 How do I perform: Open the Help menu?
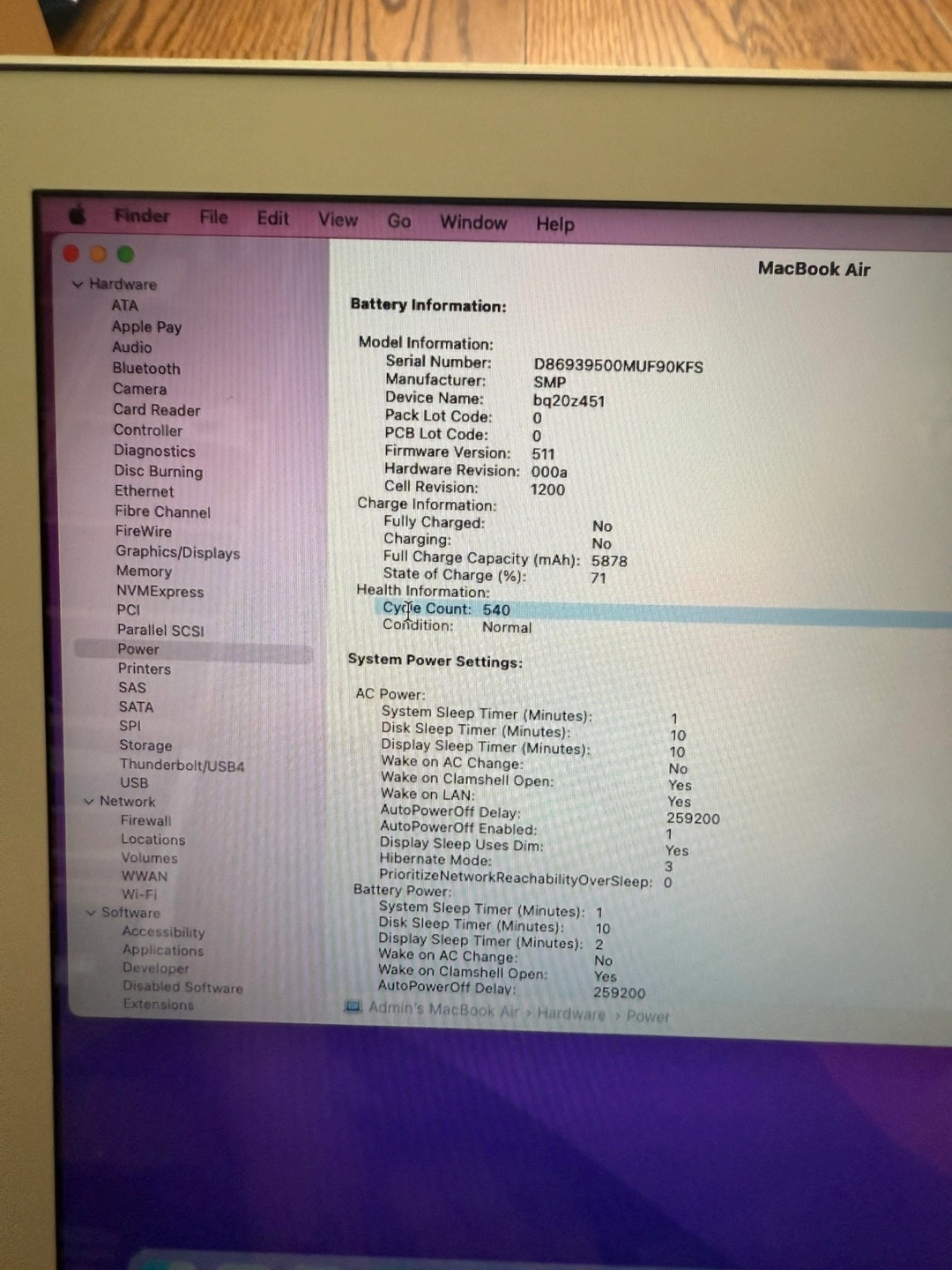point(555,224)
